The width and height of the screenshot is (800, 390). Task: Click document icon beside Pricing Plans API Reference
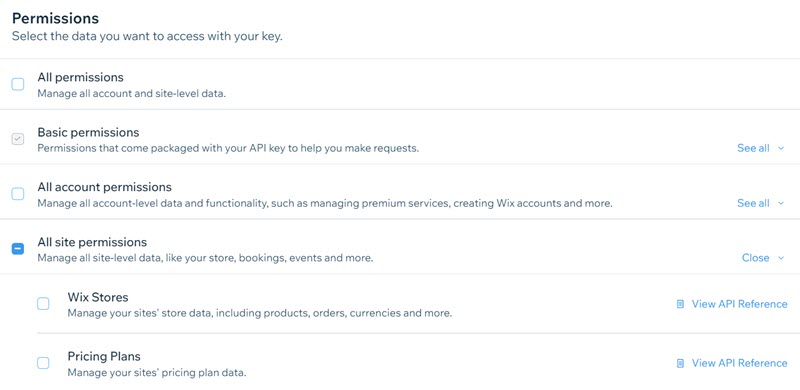(x=680, y=363)
